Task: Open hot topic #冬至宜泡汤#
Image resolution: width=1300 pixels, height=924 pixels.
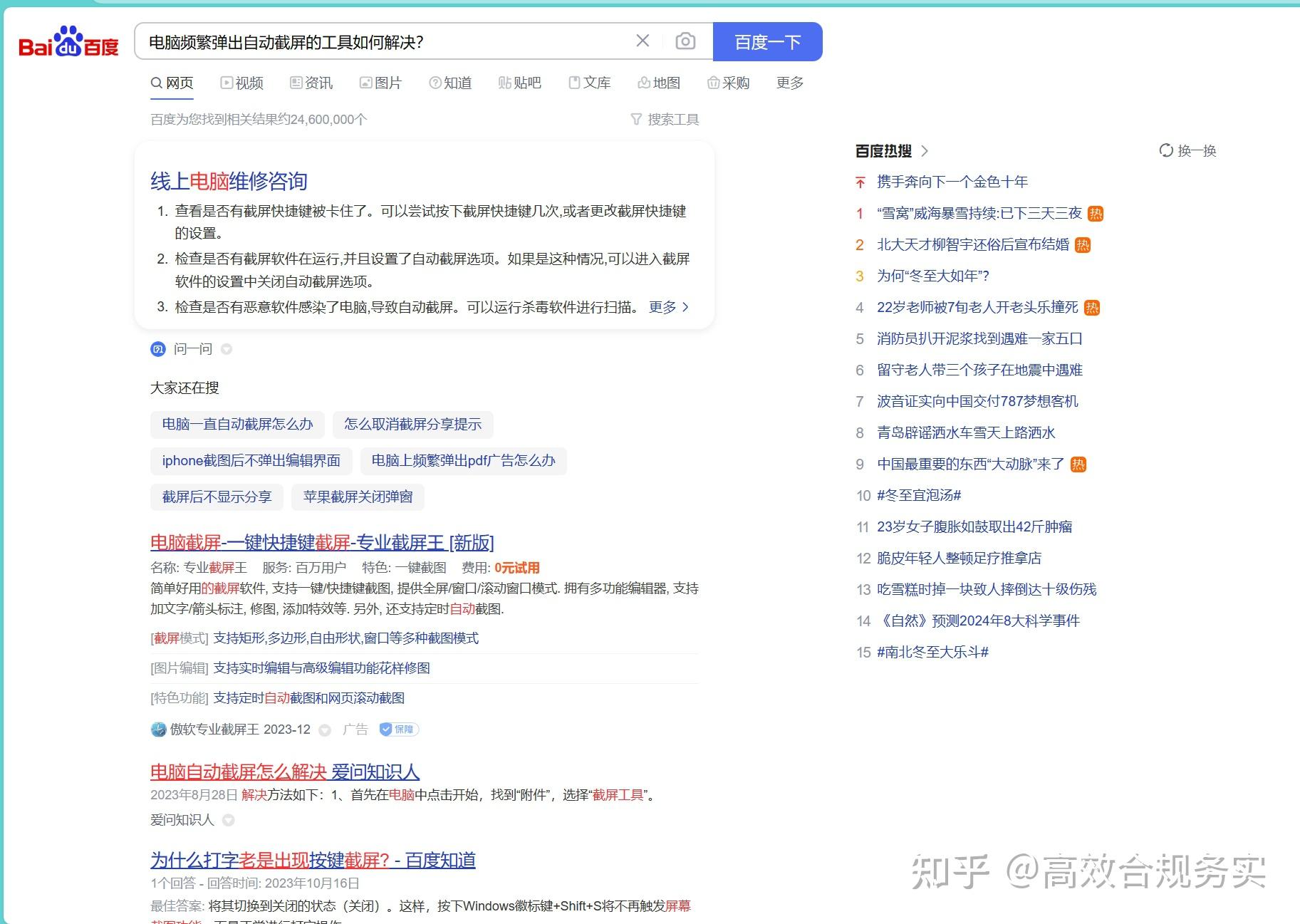Action: [919, 495]
